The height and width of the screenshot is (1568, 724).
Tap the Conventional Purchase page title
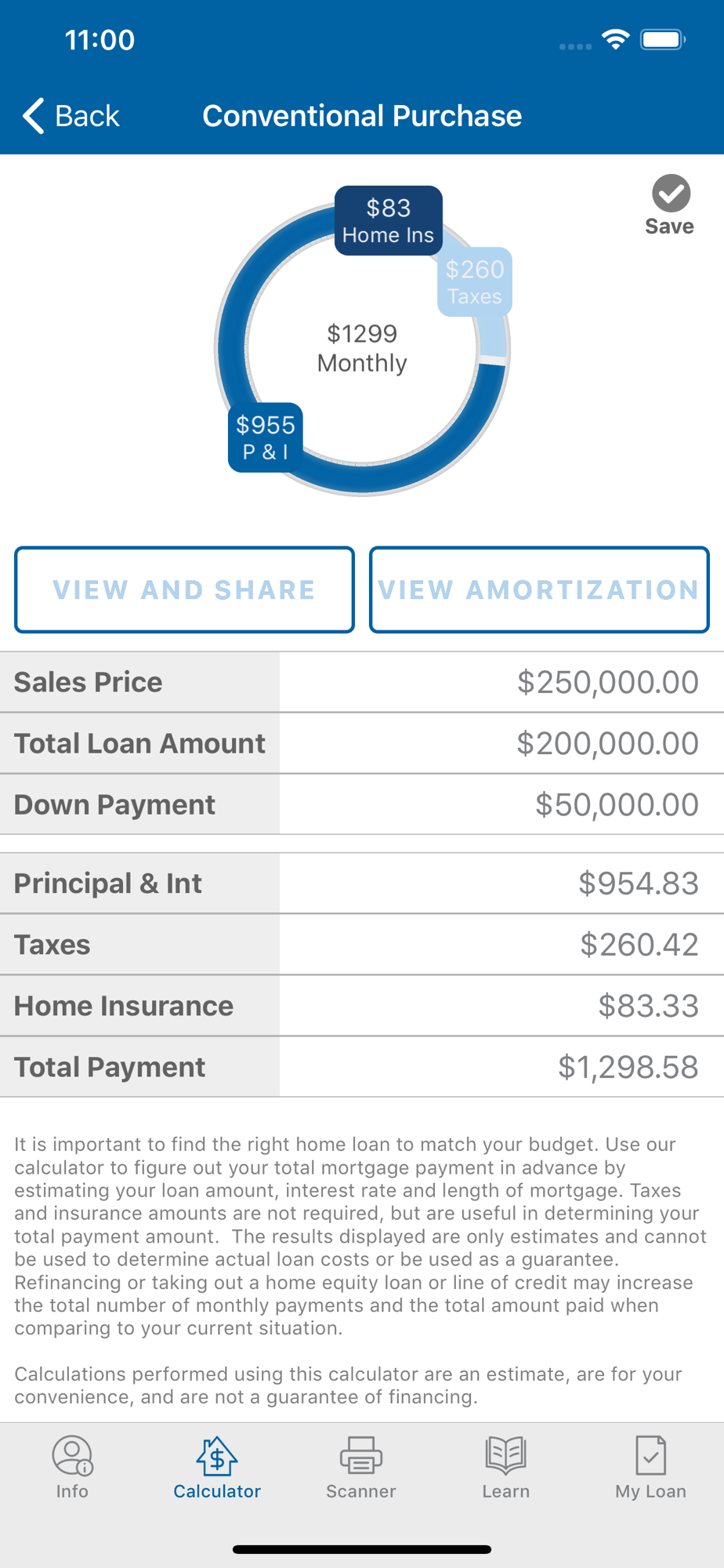pos(362,116)
